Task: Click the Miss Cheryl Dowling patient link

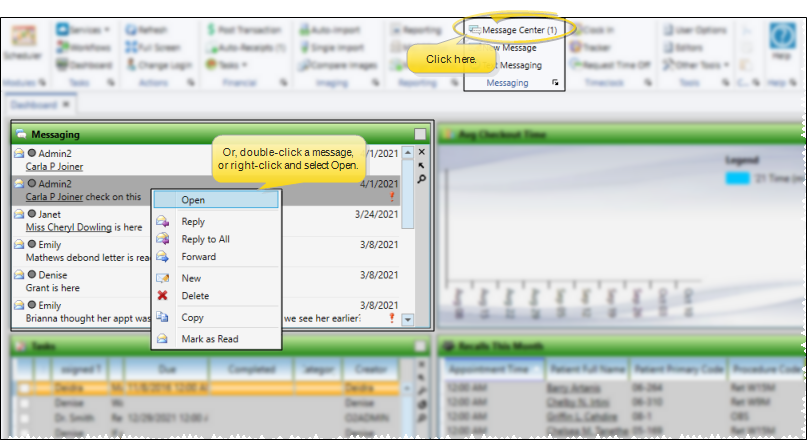Action: (x=69, y=228)
